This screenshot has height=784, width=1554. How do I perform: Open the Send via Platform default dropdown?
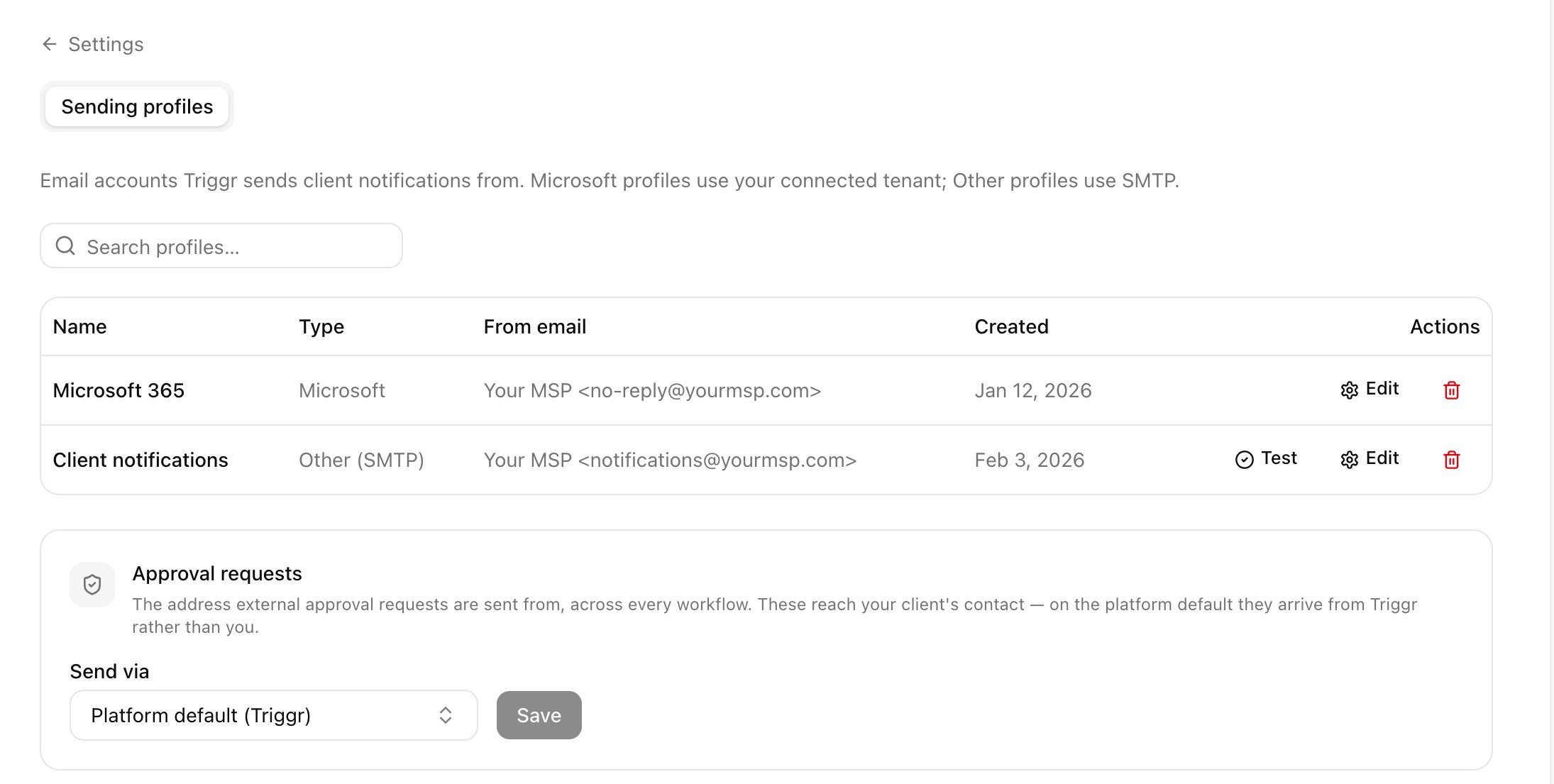[274, 715]
